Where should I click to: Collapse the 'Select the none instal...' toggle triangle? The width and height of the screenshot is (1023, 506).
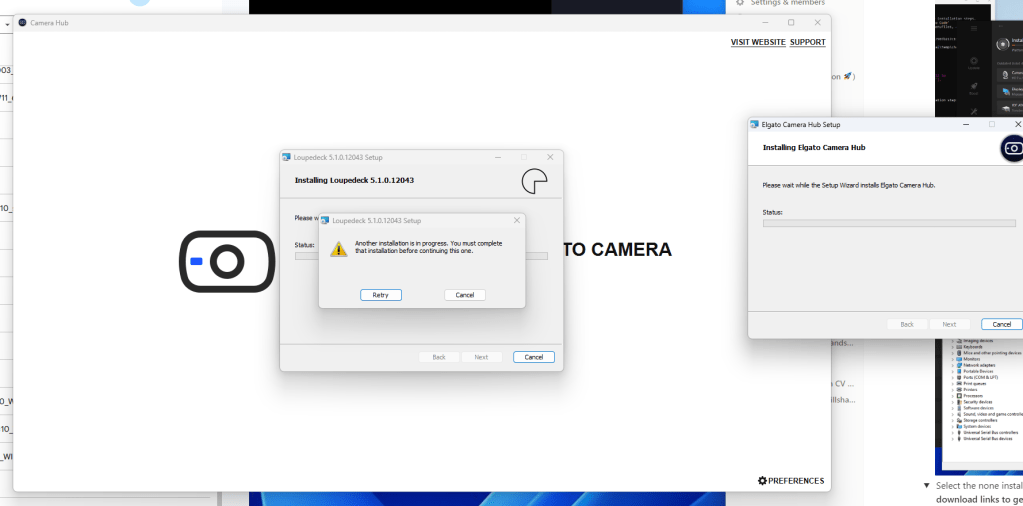[926, 486]
